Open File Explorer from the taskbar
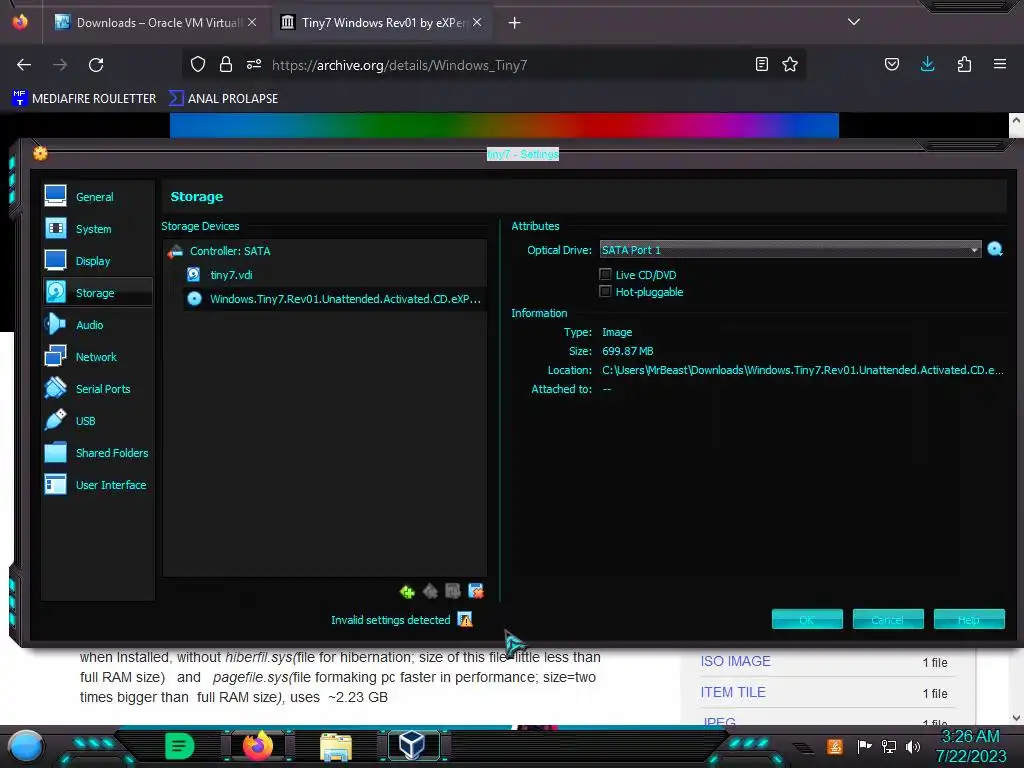The height and width of the screenshot is (768, 1024). coord(336,747)
